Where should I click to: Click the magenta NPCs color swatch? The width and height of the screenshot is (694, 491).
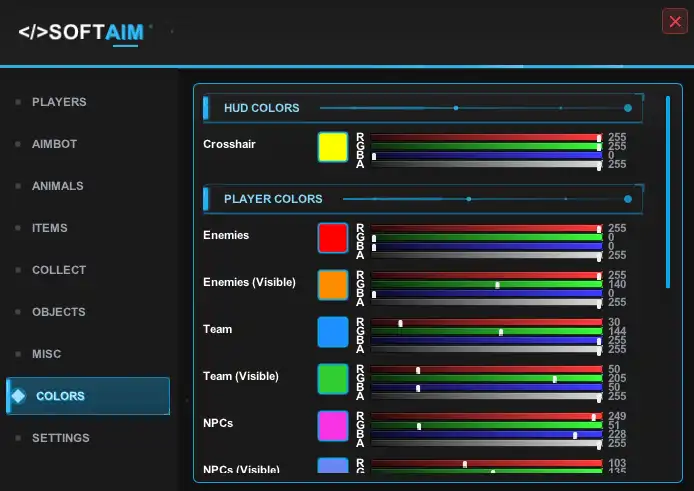(x=332, y=425)
